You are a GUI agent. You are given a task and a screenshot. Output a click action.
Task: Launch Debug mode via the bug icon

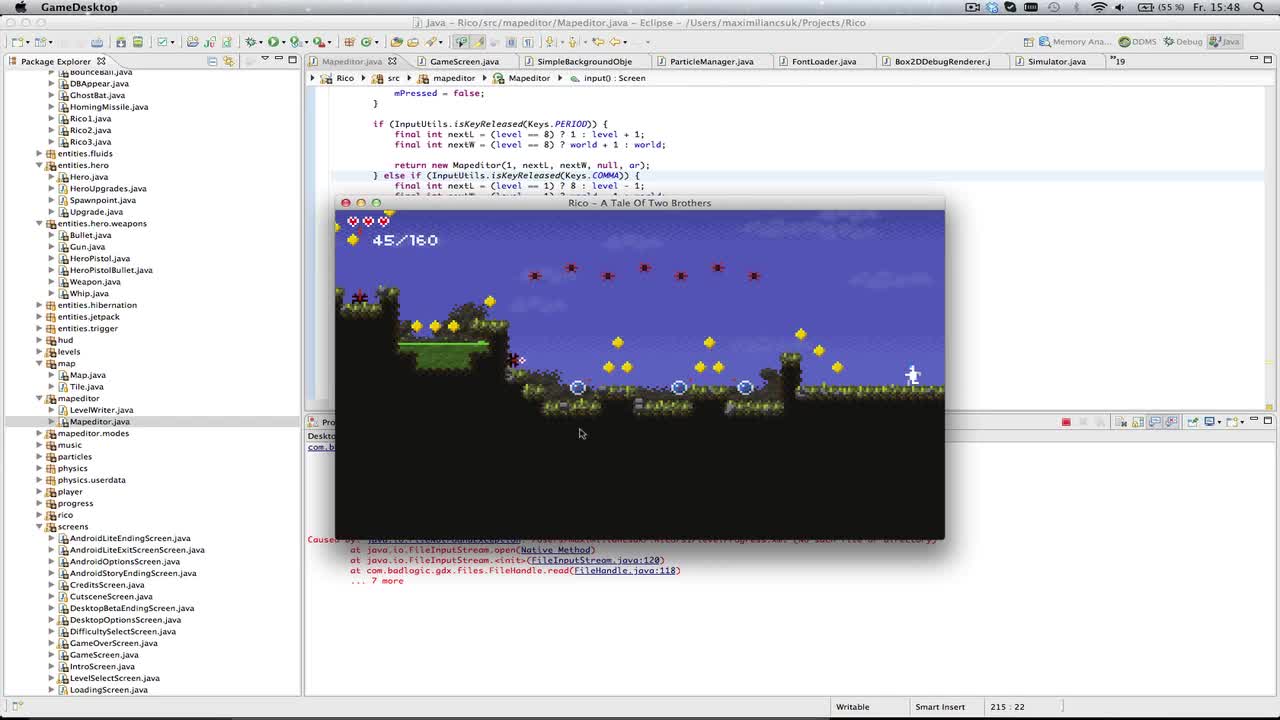coord(251,42)
